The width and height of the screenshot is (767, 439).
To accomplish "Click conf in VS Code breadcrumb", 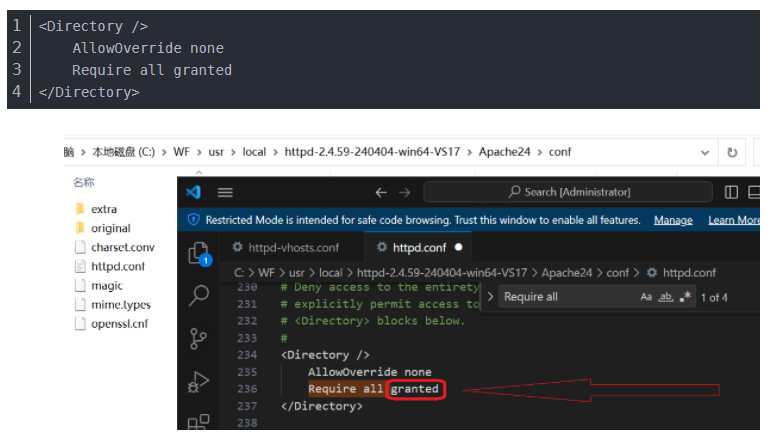I will pos(618,273).
